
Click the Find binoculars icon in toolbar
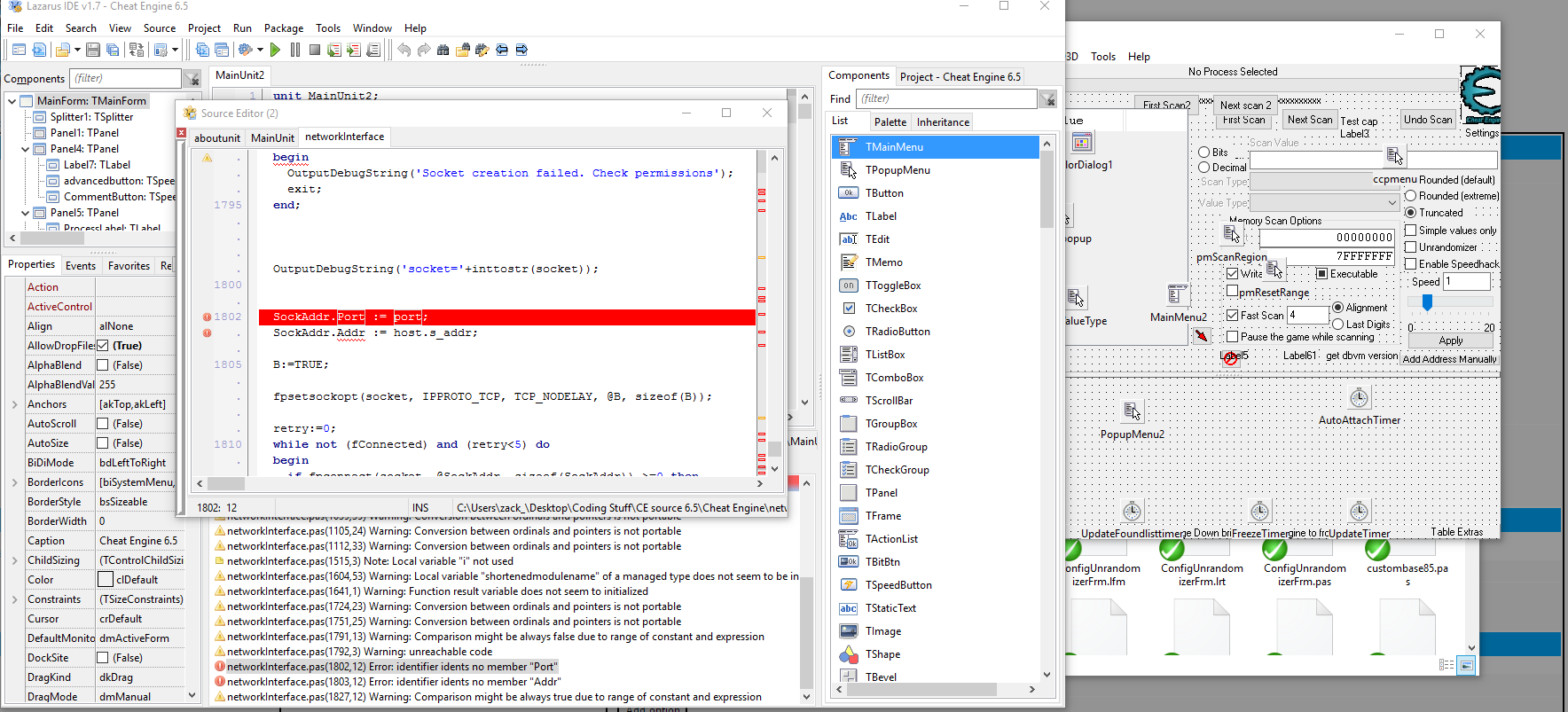(443, 50)
